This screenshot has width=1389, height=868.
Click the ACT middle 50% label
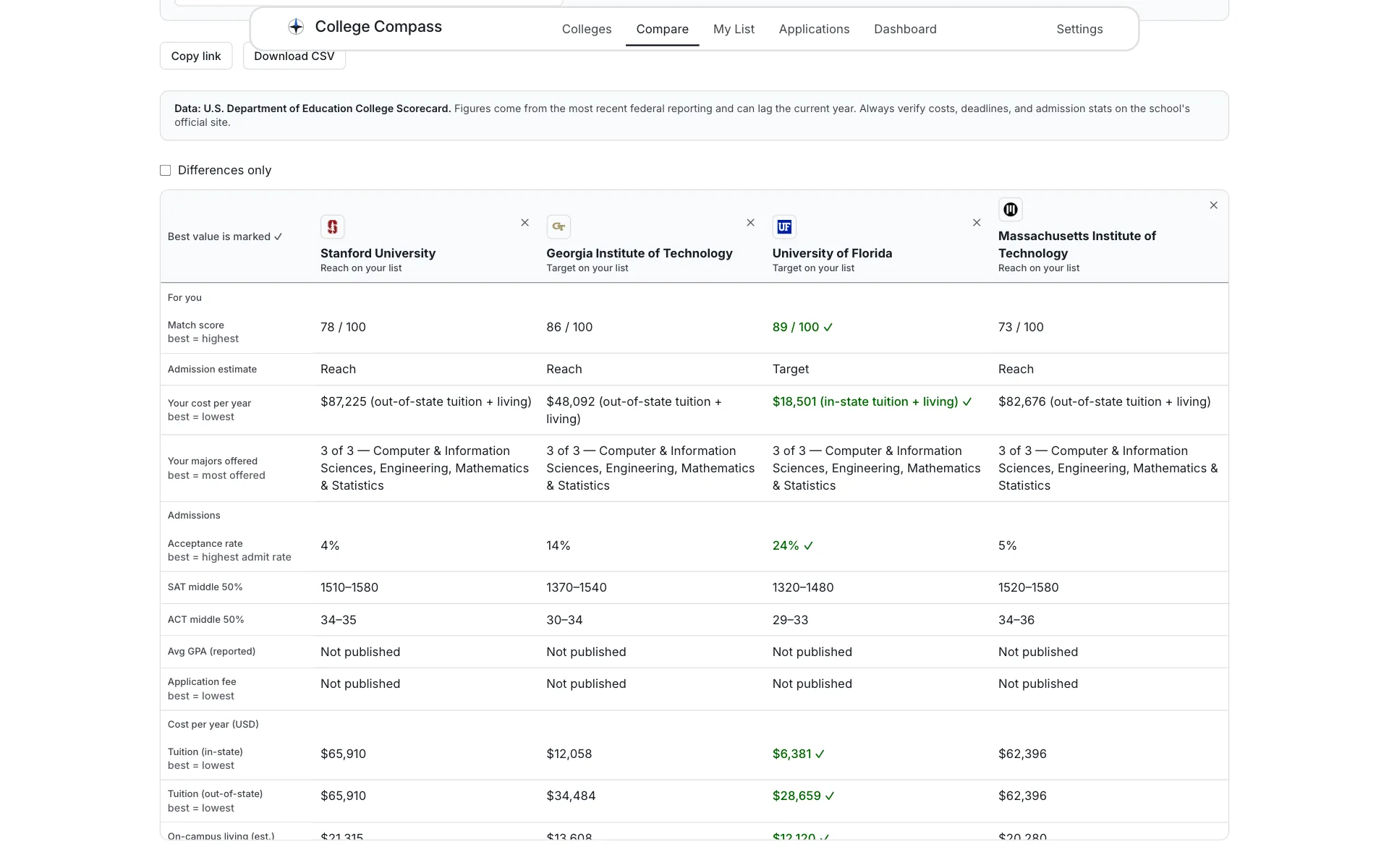[206, 620]
